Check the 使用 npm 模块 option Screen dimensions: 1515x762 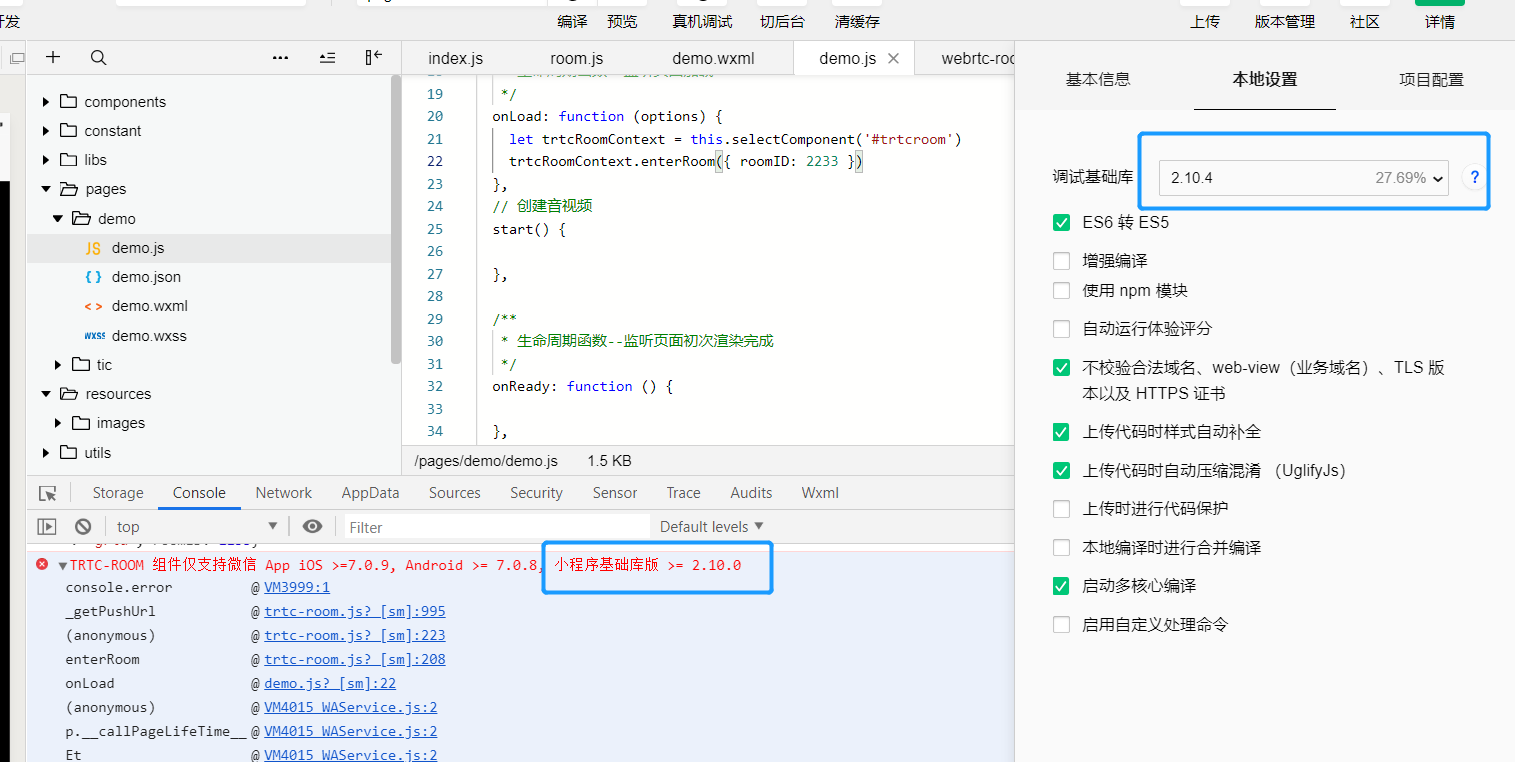(1061, 291)
